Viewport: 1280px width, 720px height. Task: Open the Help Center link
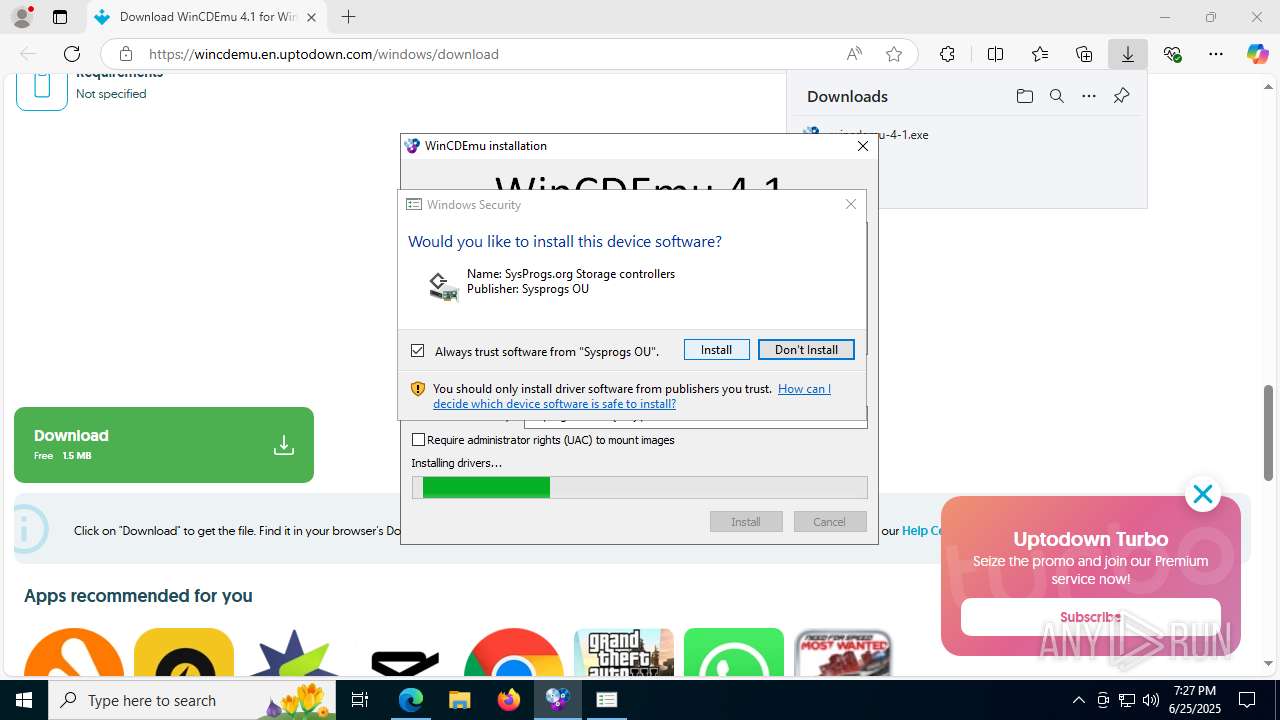[922, 531]
